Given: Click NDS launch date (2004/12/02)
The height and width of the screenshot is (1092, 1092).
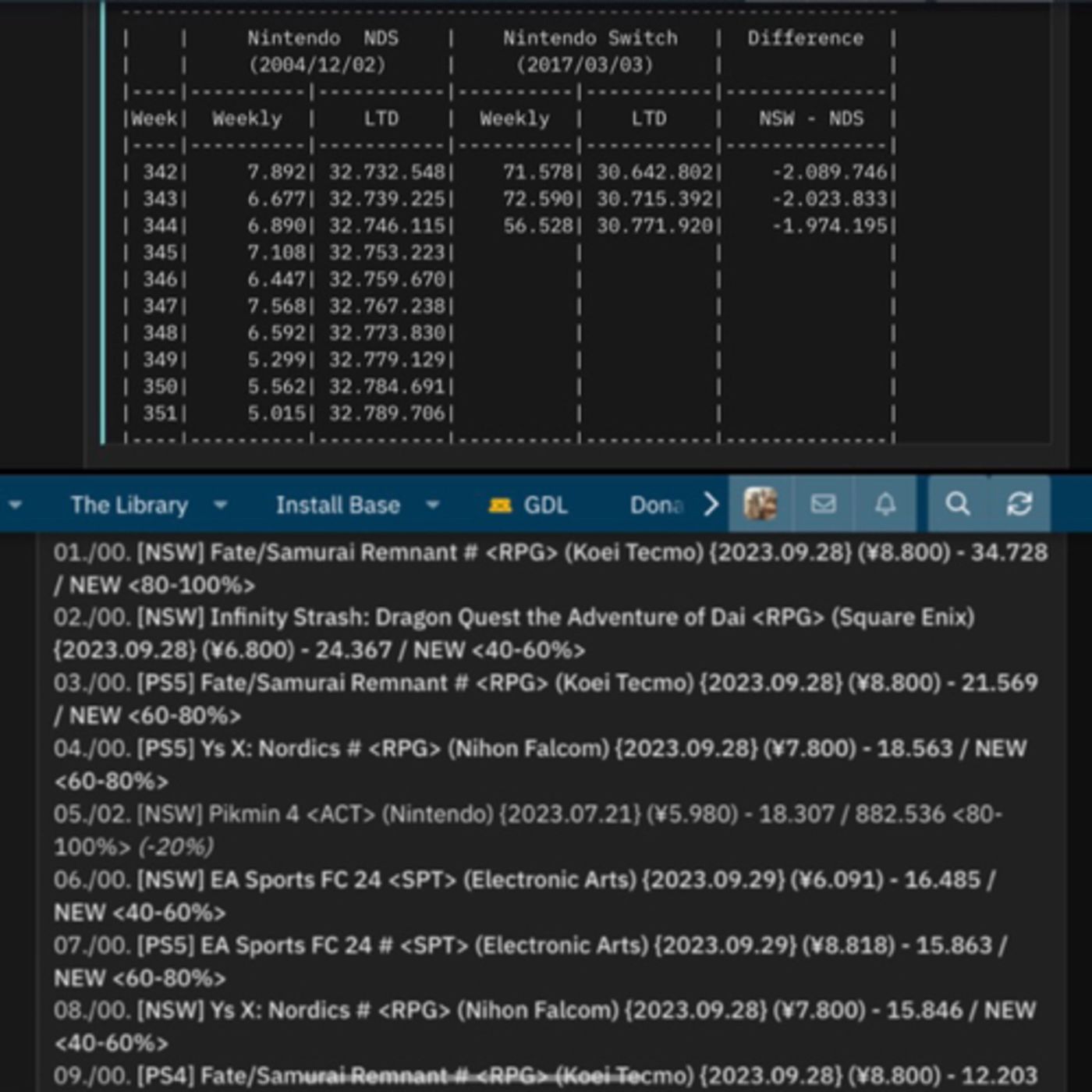Looking at the screenshot, I should [x=317, y=65].
